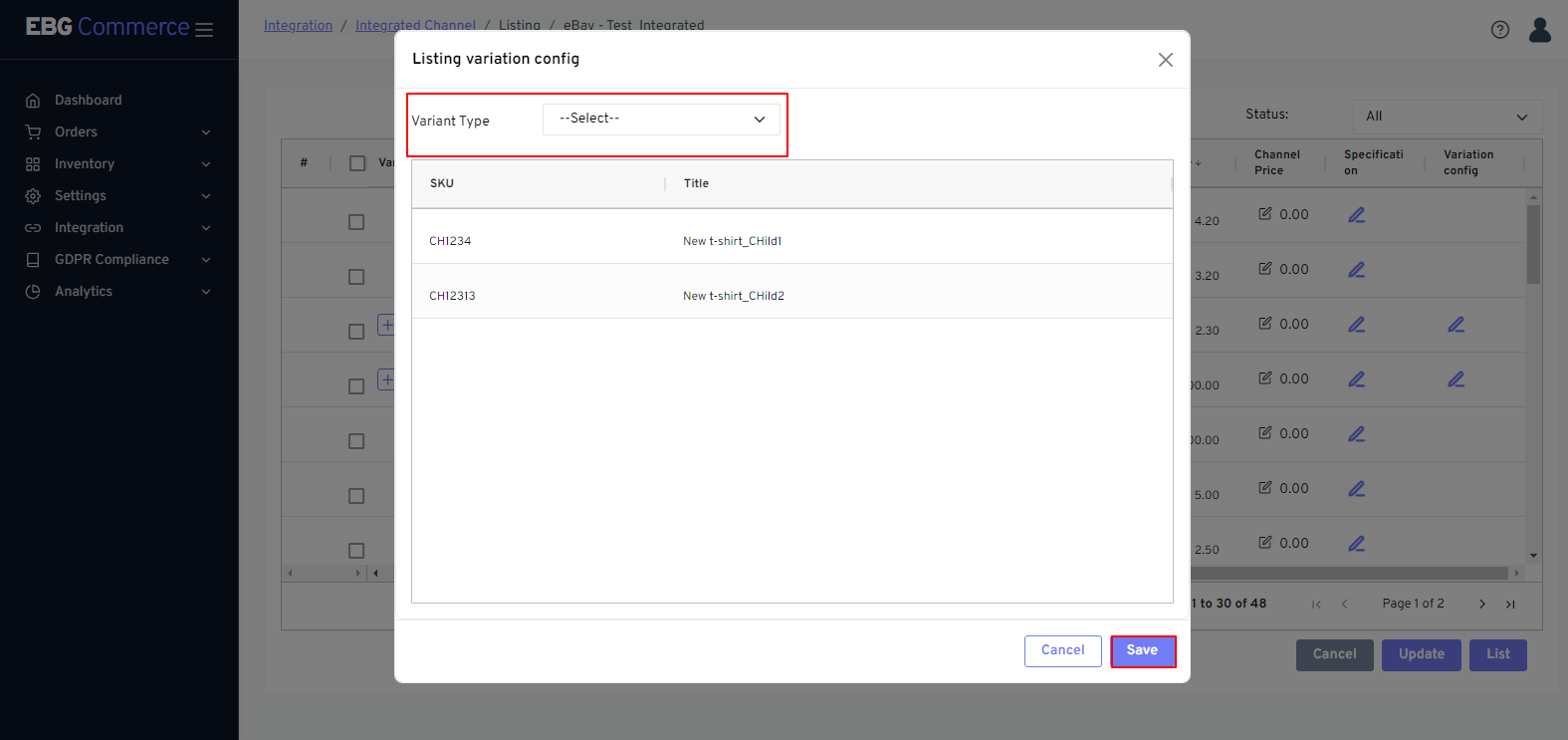Open the Status filter dropdown showing All

click(x=1447, y=117)
